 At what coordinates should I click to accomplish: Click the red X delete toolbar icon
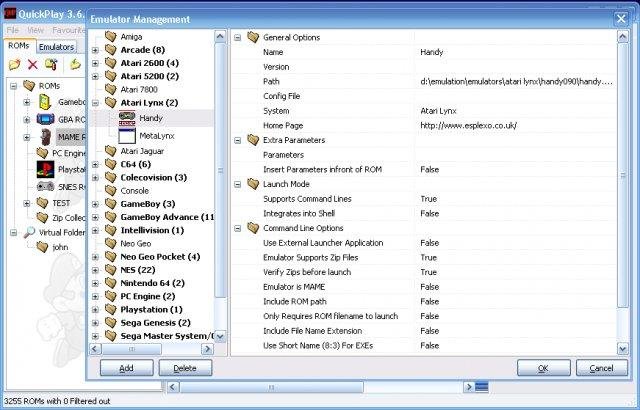33,64
